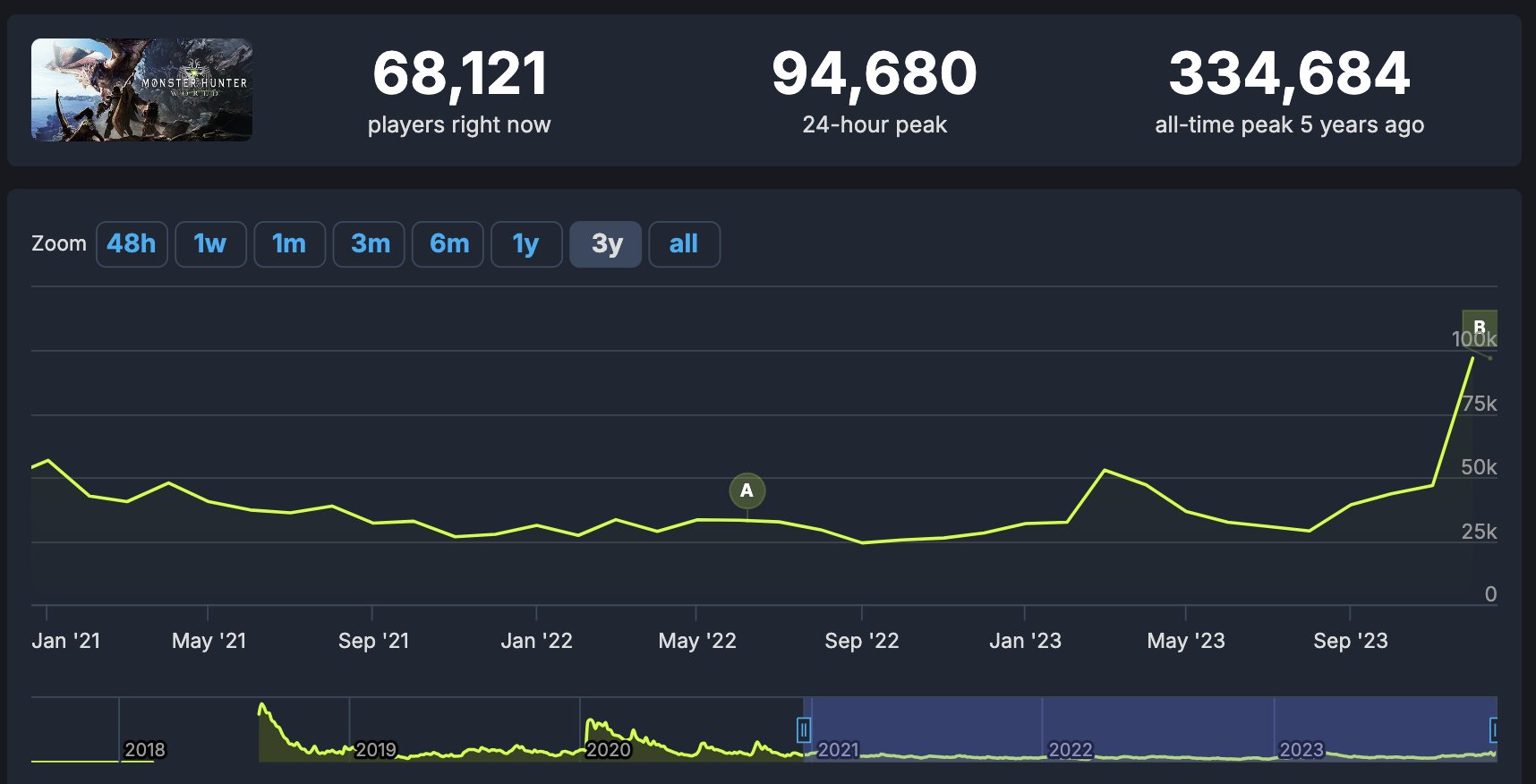Click the left navigator range handle
1536x784 pixels.
804,730
